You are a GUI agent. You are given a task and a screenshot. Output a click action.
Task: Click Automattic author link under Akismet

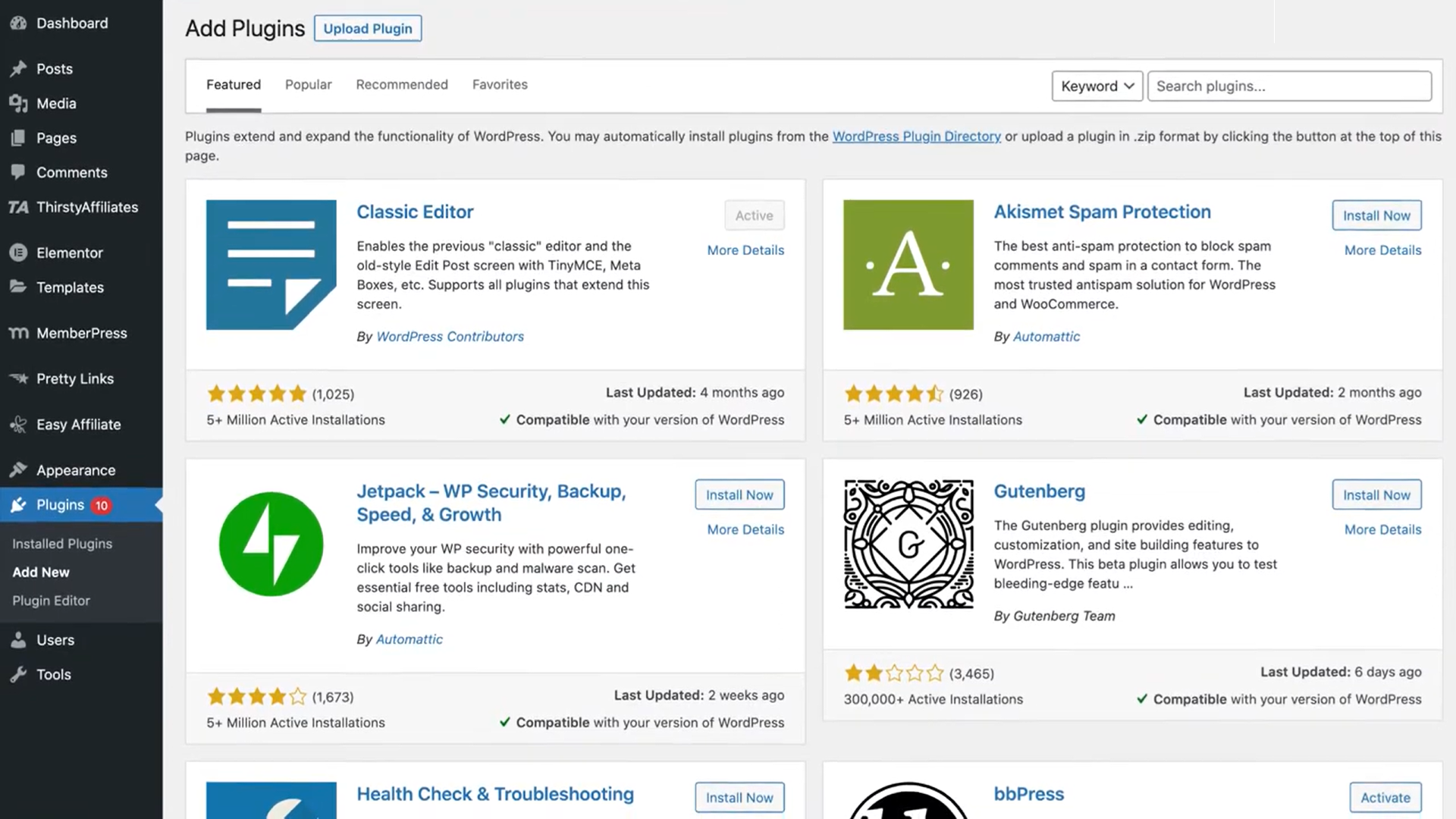click(1046, 337)
